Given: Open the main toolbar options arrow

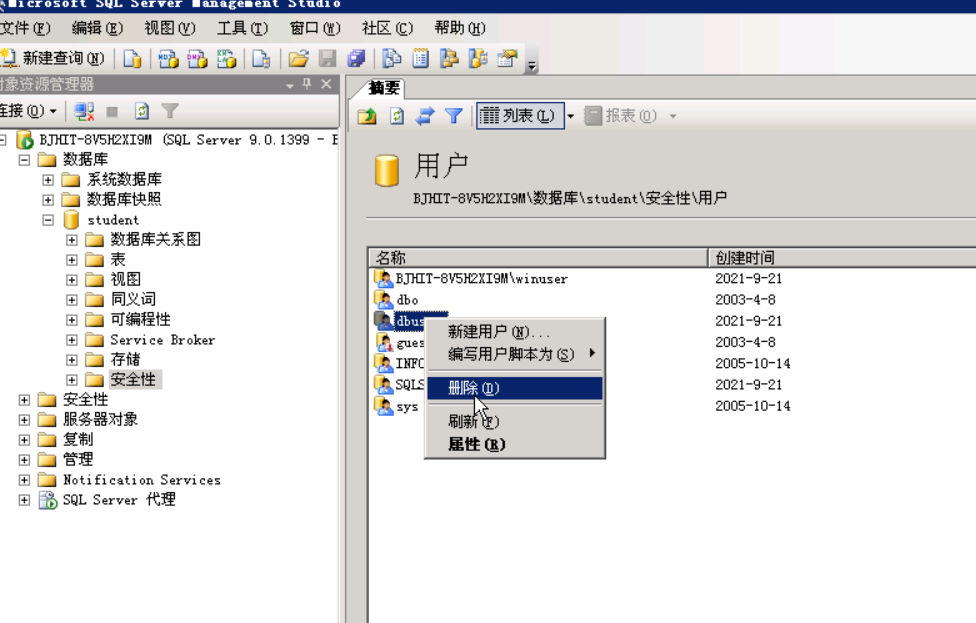Looking at the screenshot, I should click(532, 65).
